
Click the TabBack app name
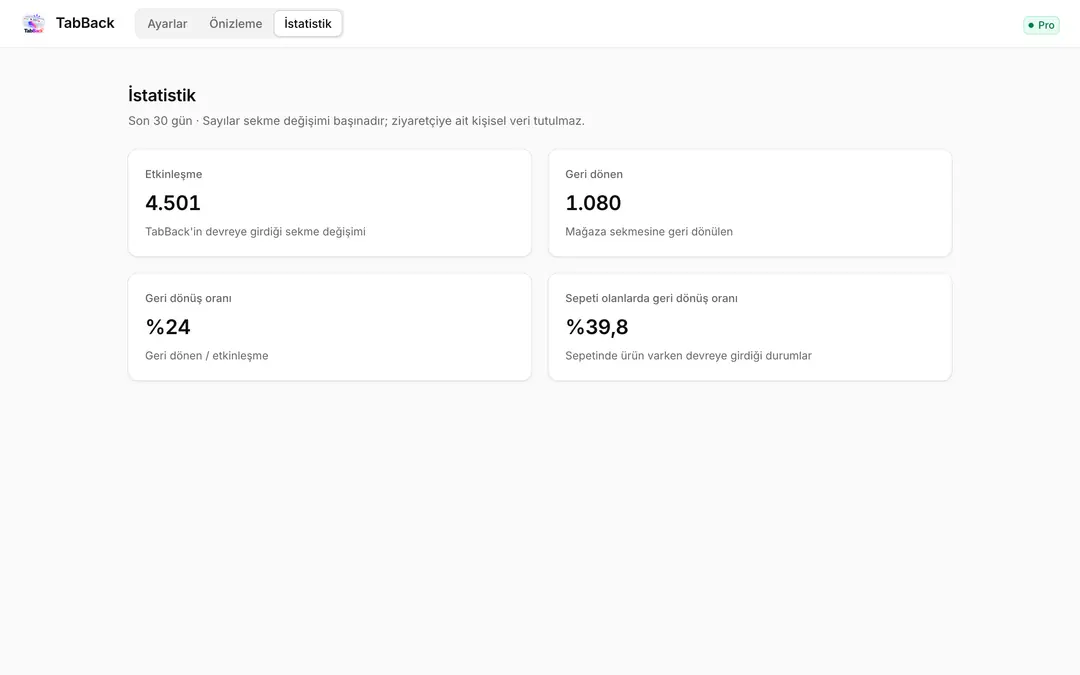[85, 23]
